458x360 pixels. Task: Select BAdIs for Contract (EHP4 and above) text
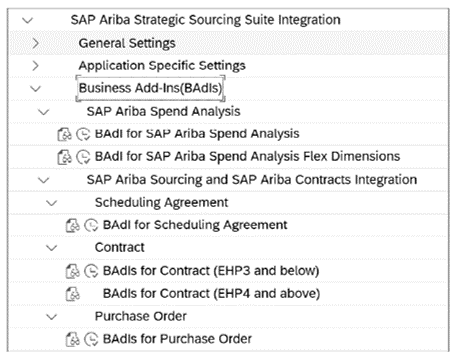pos(211,294)
